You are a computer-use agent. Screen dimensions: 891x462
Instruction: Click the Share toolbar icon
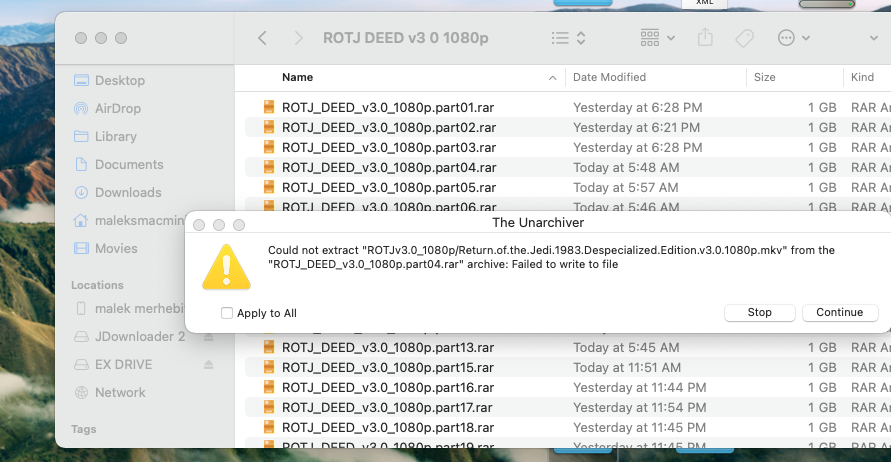pos(705,38)
